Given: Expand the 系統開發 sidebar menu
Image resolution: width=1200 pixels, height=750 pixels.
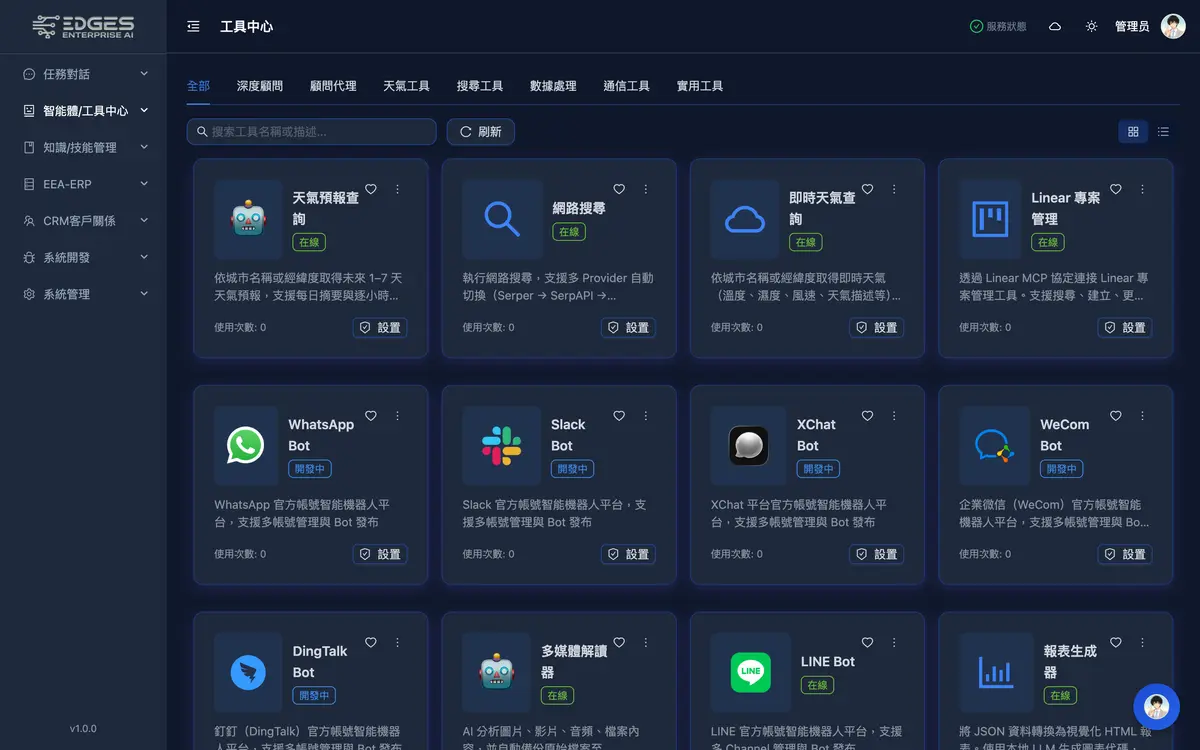Looking at the screenshot, I should 83,257.
